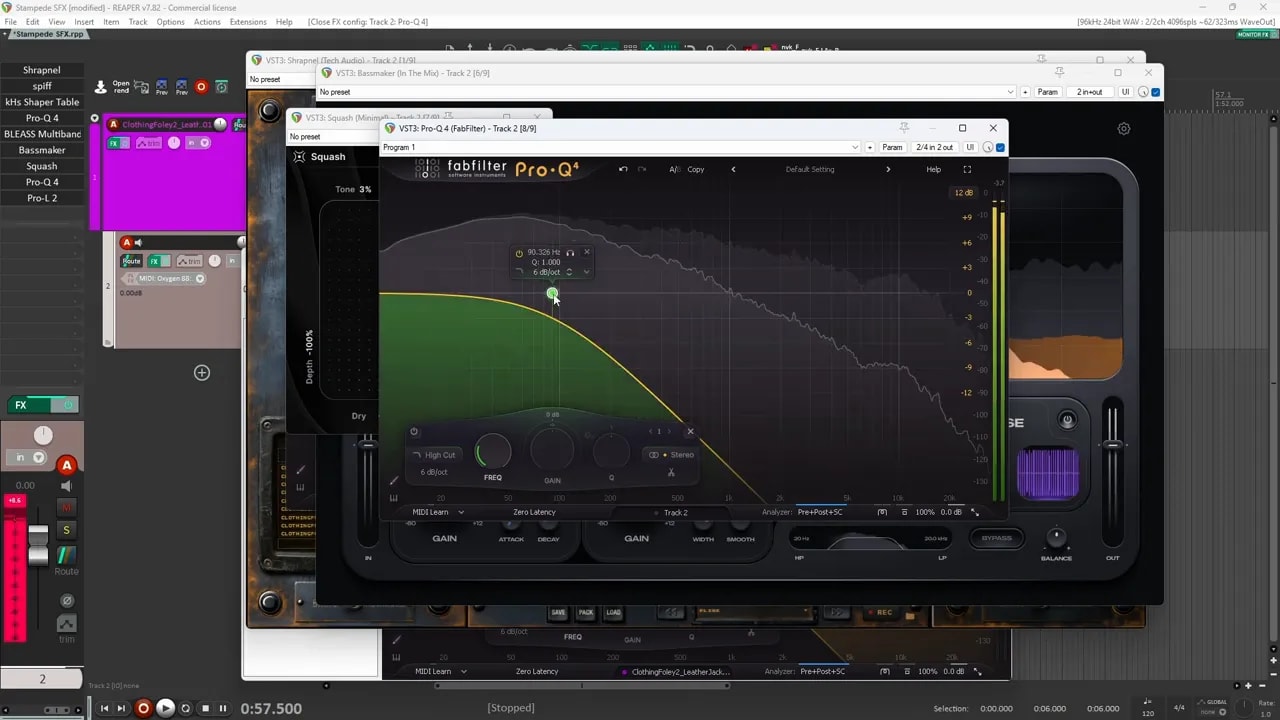Go to next preset arrow in Pro-Q 4
The height and width of the screenshot is (720, 1280).
coord(888,169)
